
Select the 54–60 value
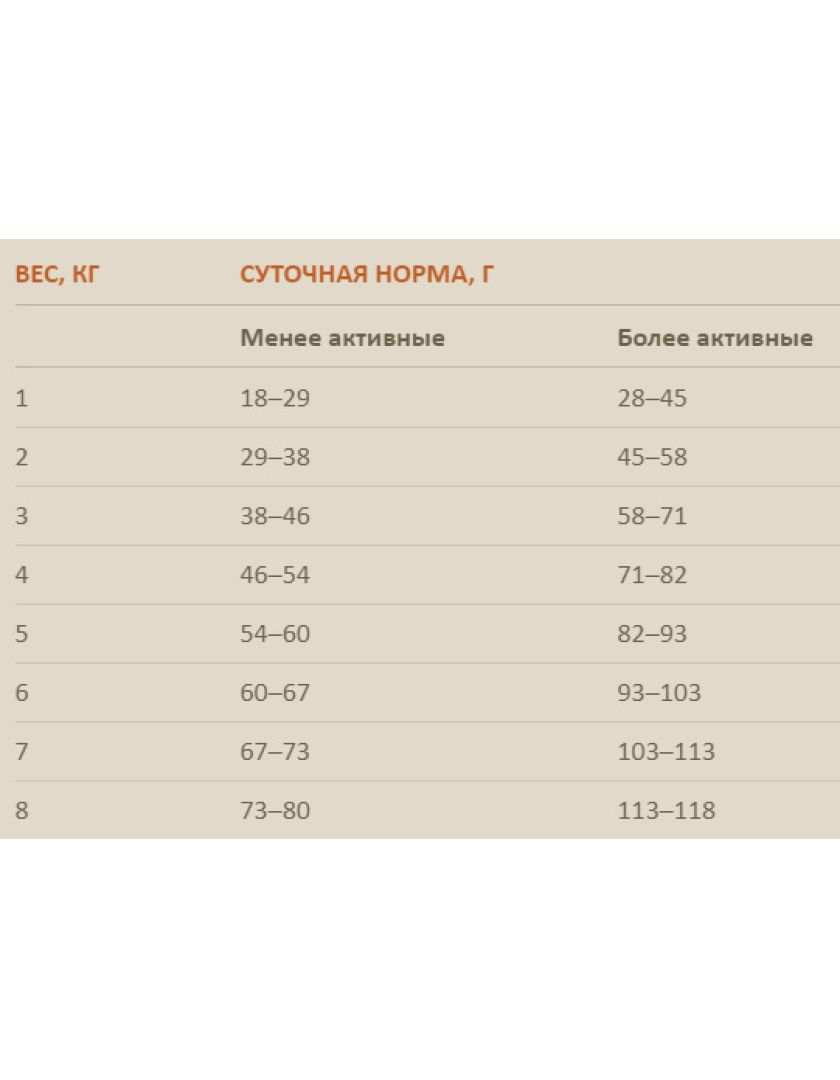pos(275,634)
